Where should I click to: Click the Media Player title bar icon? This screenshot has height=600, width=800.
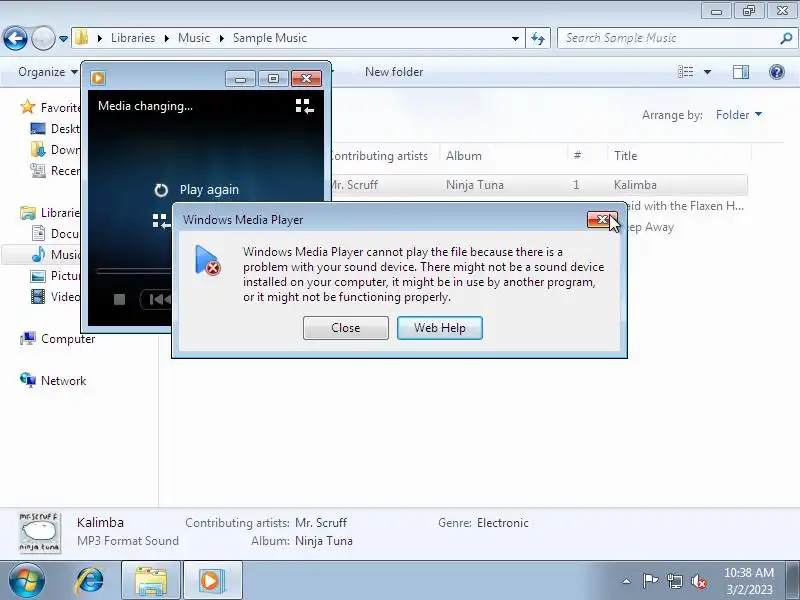pyautogui.click(x=98, y=78)
